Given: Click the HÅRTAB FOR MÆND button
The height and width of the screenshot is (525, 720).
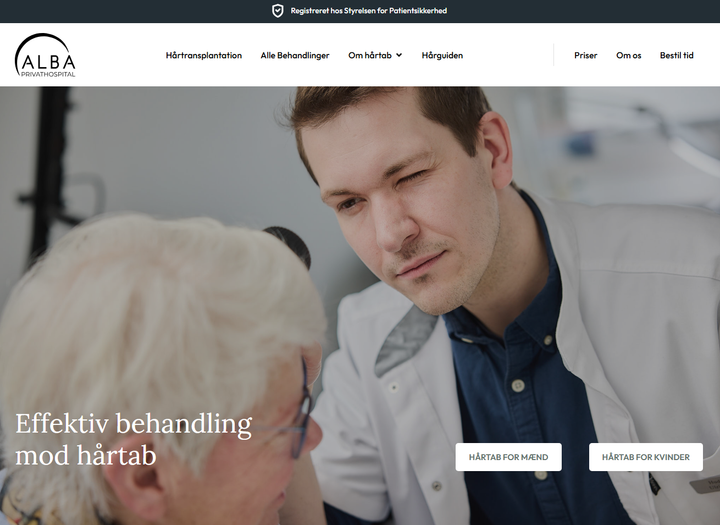Looking at the screenshot, I should [x=508, y=457].
